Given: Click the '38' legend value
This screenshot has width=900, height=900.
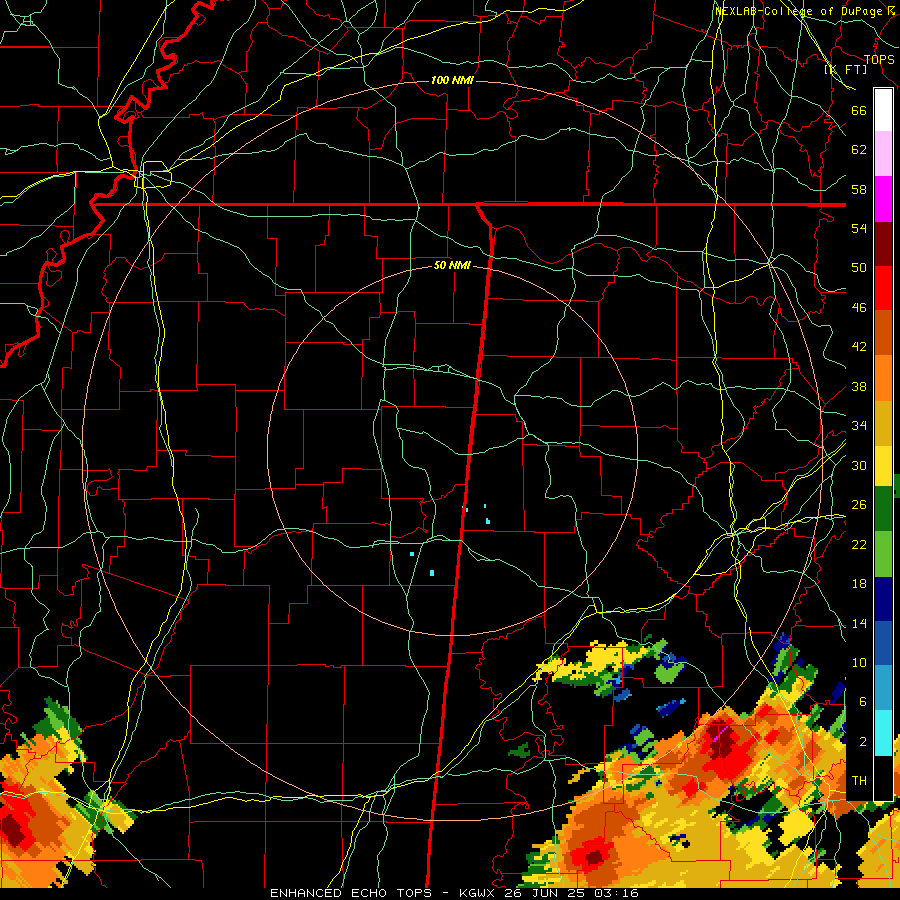Looking at the screenshot, I should [x=859, y=387].
